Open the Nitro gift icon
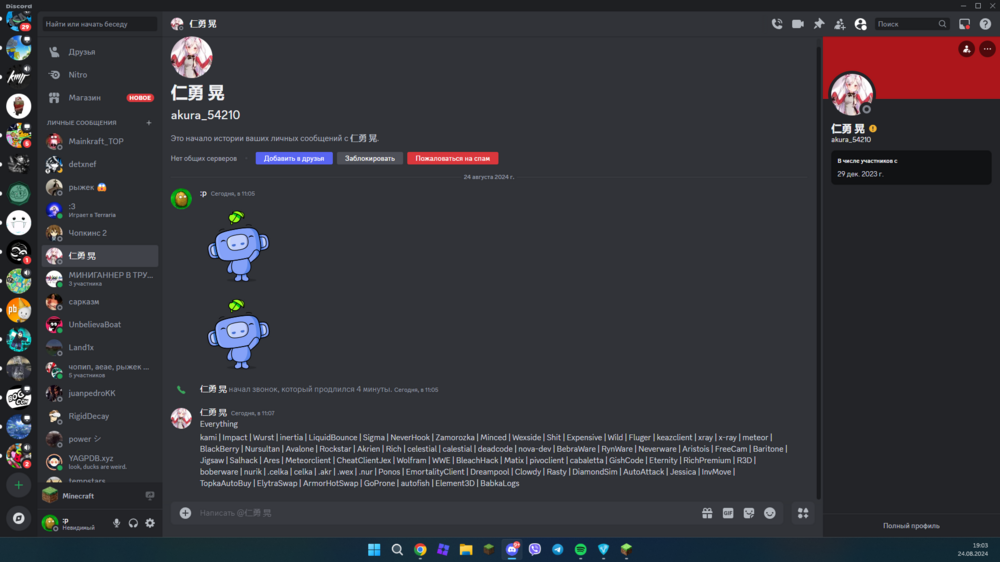 pyautogui.click(x=707, y=513)
